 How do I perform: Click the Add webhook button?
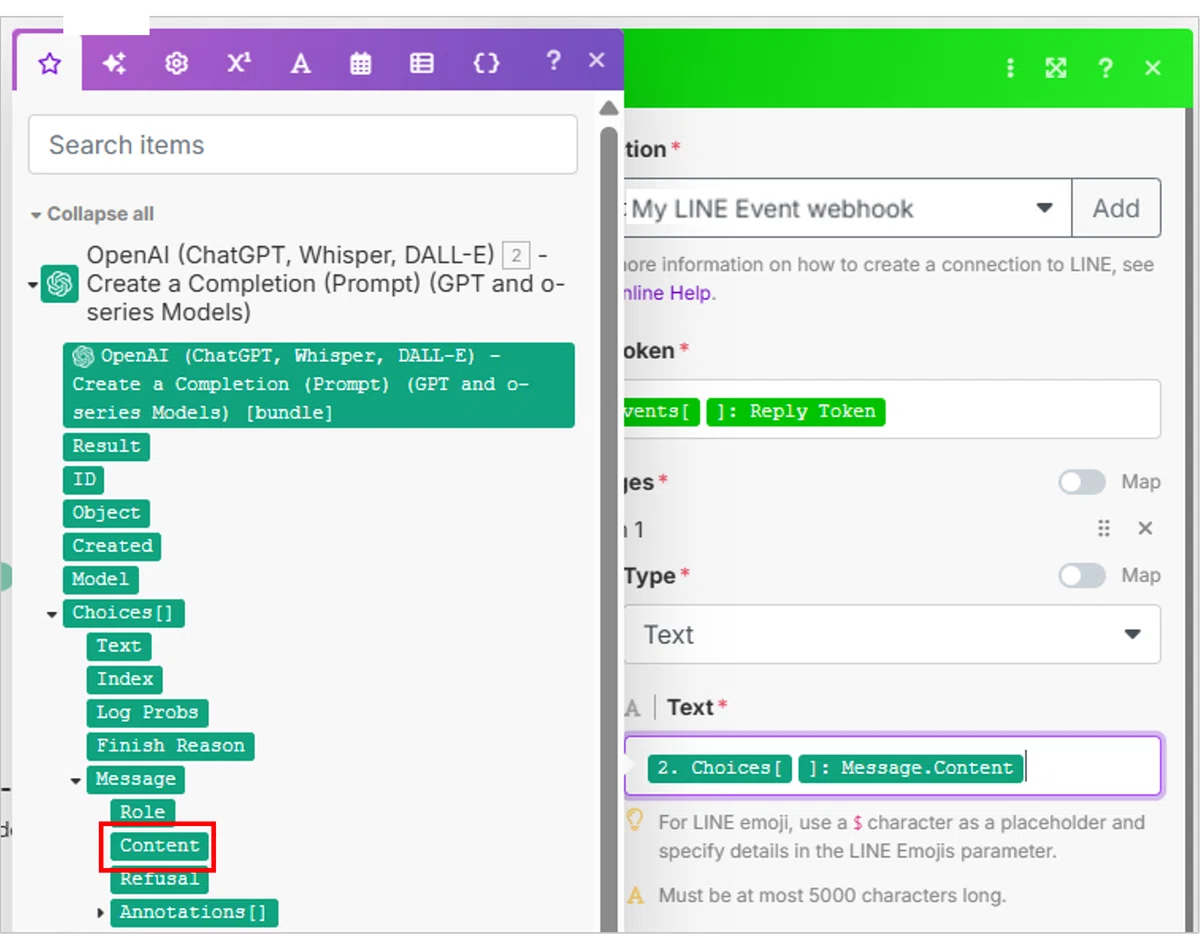coord(1116,208)
